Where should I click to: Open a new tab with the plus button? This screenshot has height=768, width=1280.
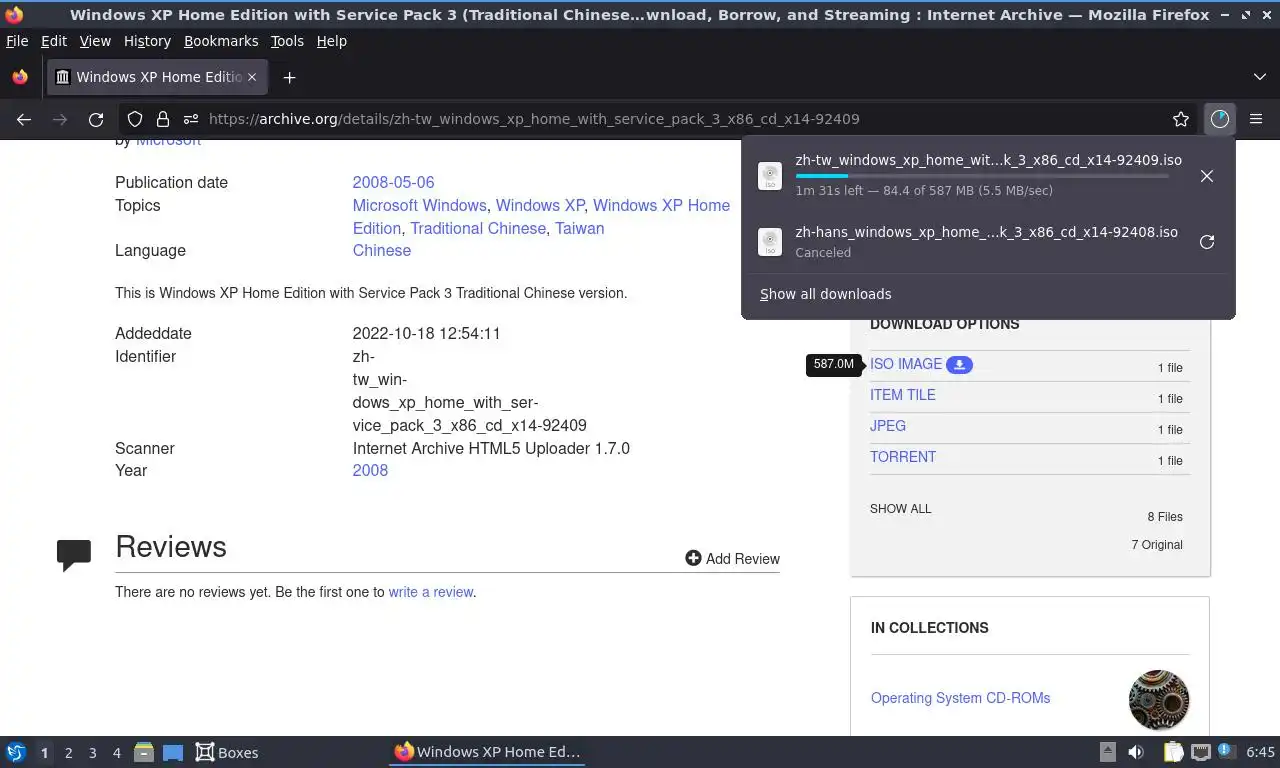point(289,77)
